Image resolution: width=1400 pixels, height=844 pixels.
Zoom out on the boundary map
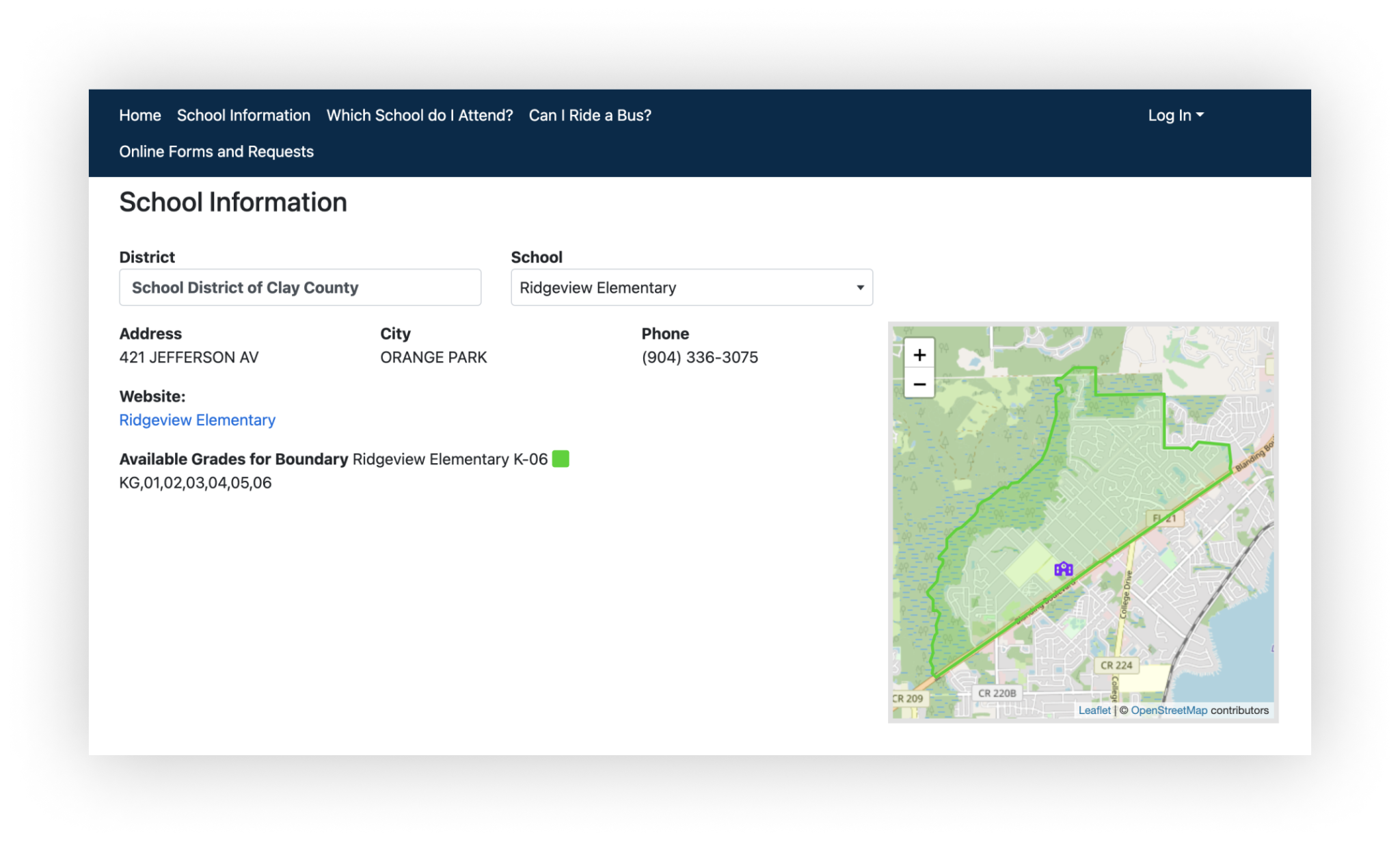919,384
